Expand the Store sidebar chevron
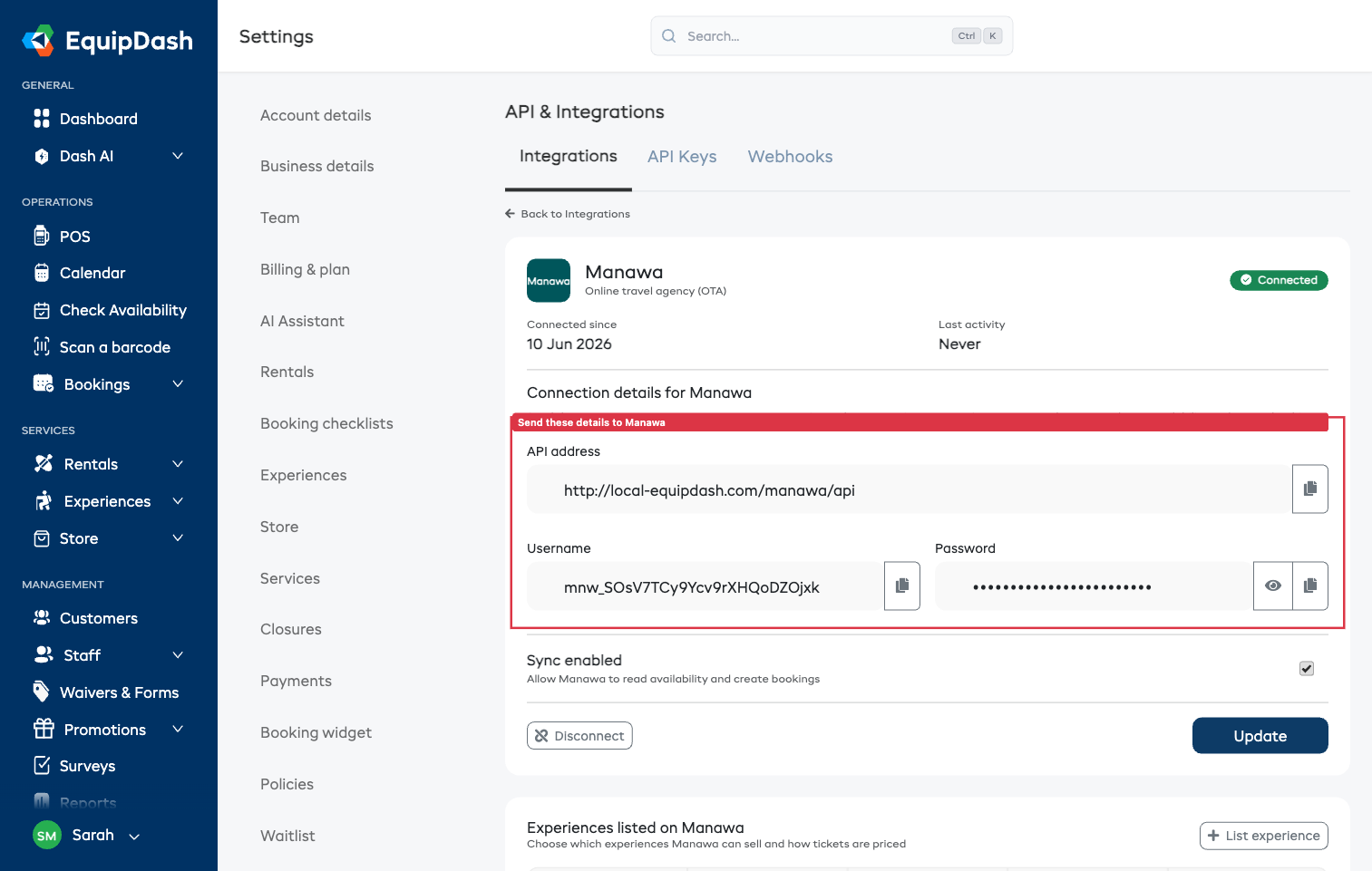1372x871 pixels. click(x=178, y=538)
